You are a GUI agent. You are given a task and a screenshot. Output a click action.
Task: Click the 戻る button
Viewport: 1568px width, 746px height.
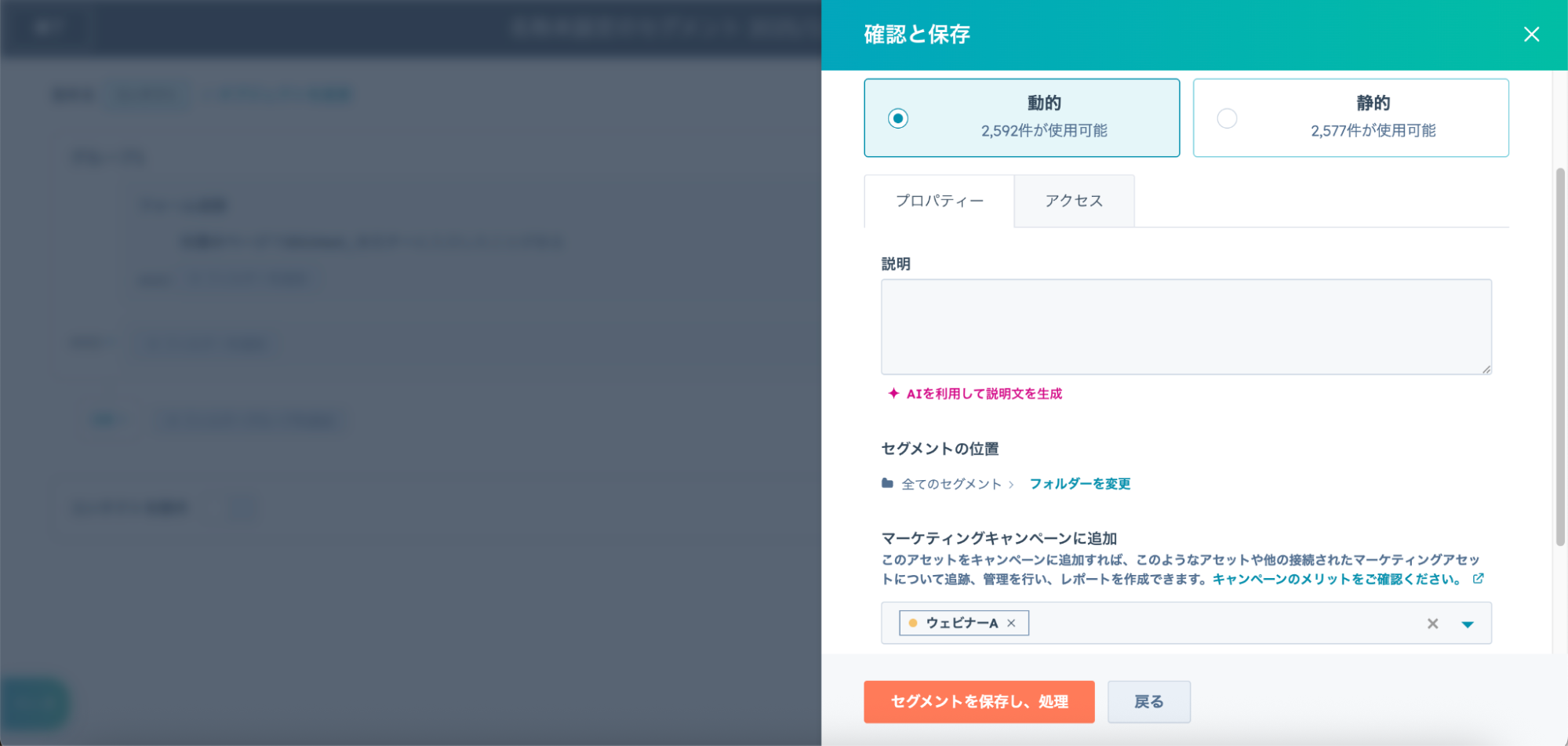[x=1148, y=702]
